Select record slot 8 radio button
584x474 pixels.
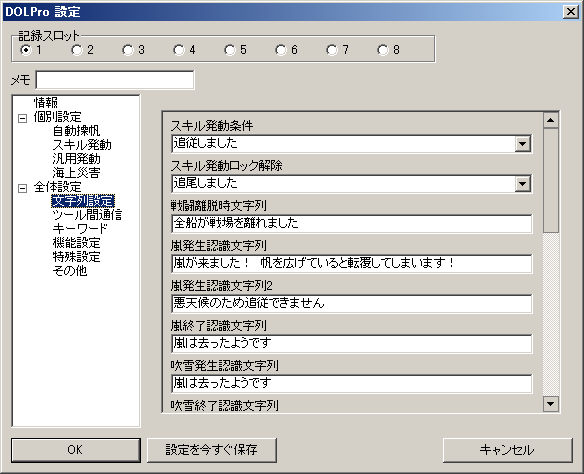coord(383,50)
